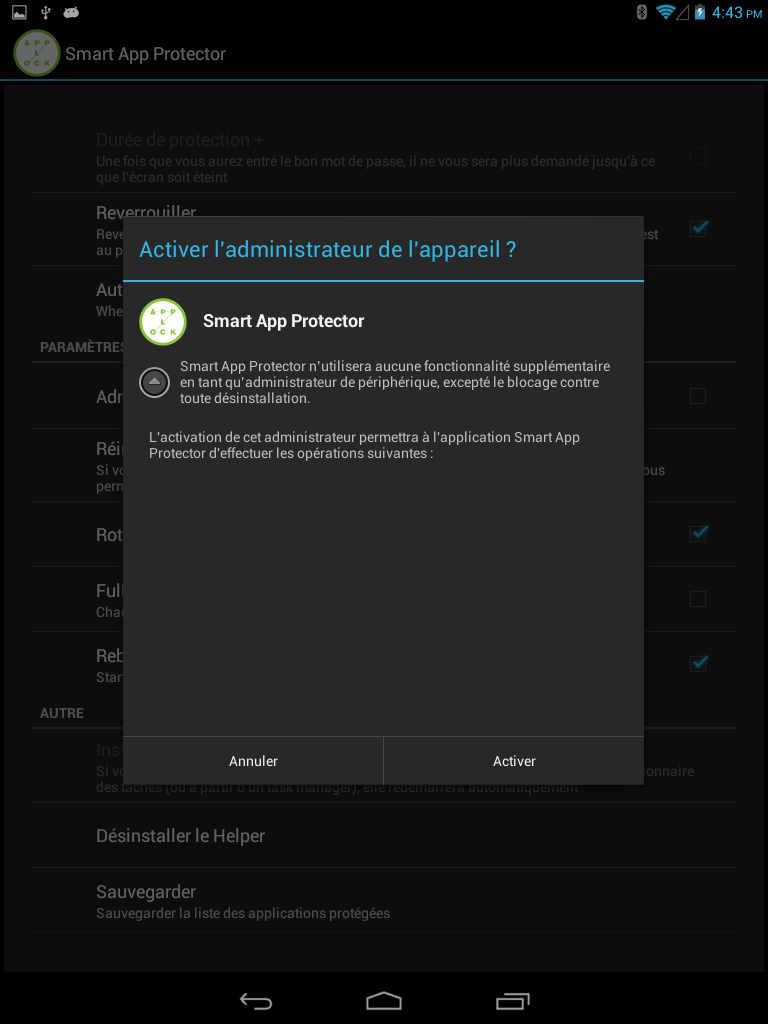The height and width of the screenshot is (1024, 768).
Task: Tap the Android debug notification icon
Action: [71, 12]
